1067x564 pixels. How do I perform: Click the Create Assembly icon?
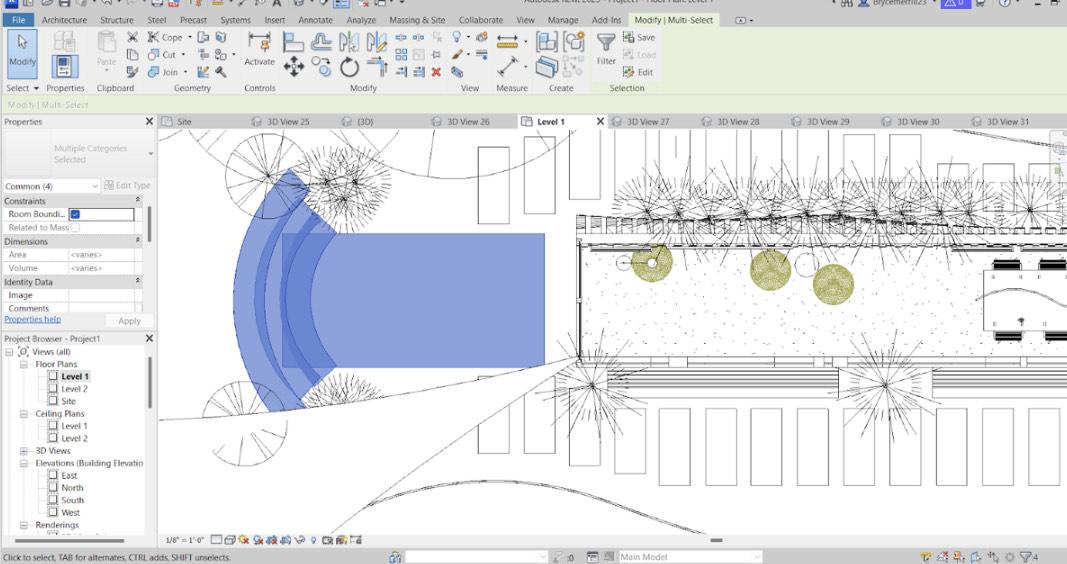click(546, 42)
